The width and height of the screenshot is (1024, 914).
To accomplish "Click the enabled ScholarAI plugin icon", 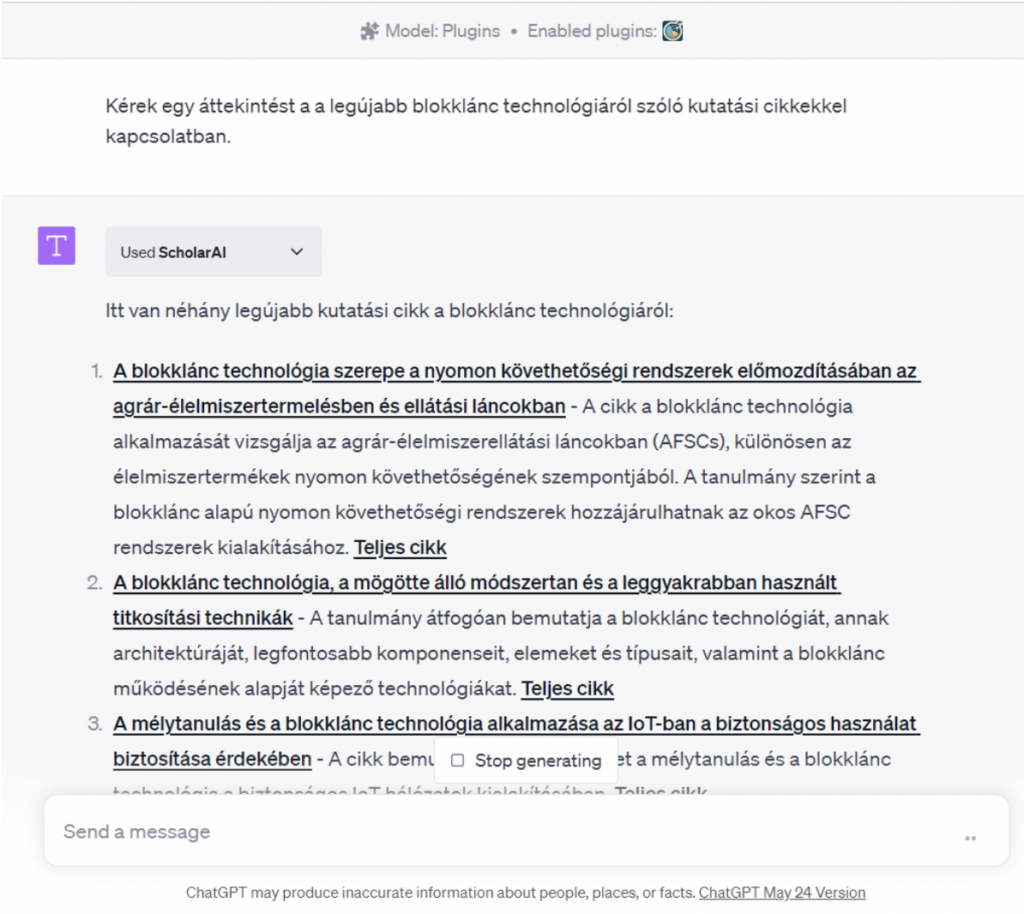I will tap(673, 31).
